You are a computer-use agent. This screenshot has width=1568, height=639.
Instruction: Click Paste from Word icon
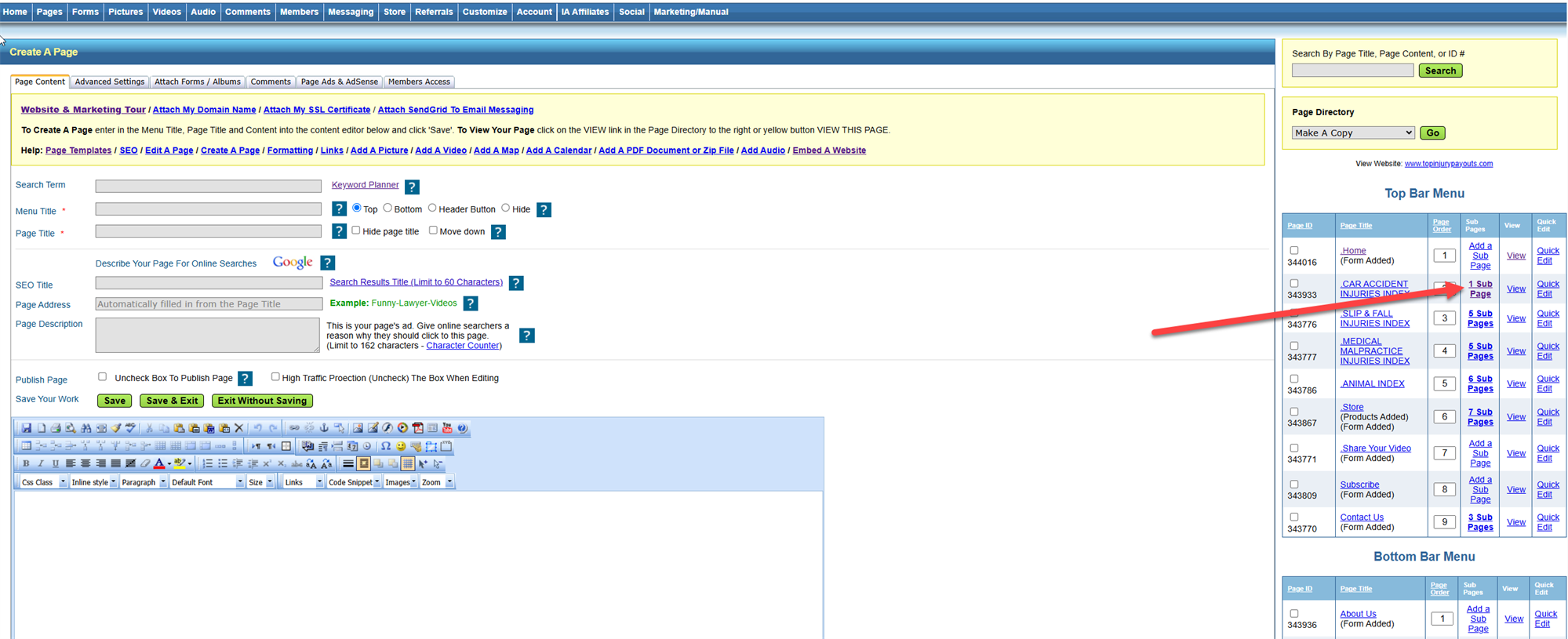pos(209,428)
